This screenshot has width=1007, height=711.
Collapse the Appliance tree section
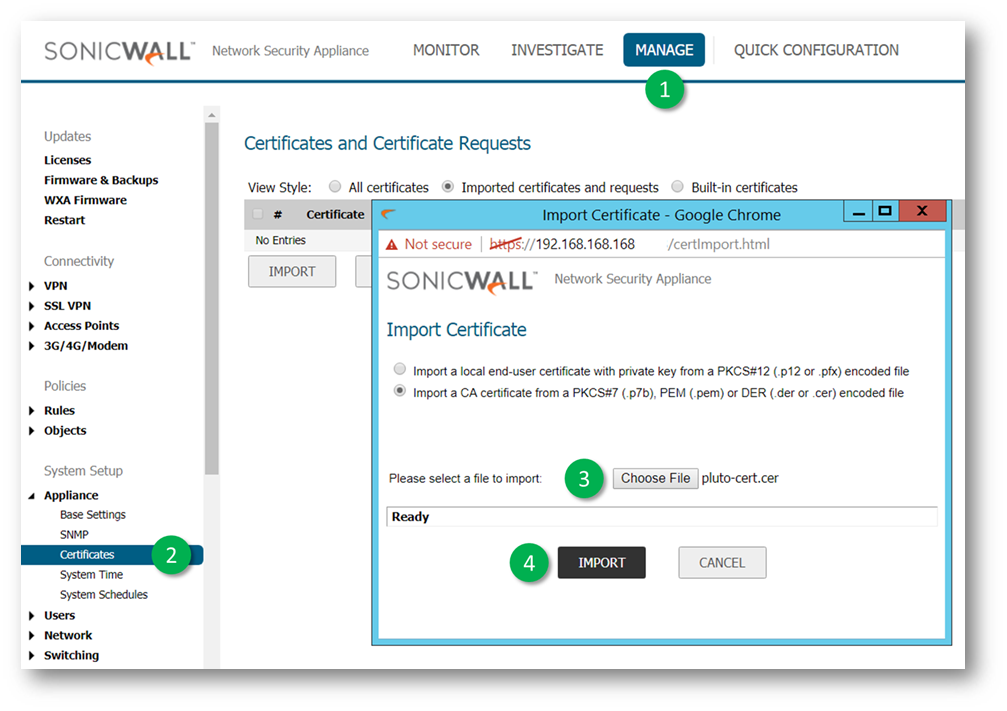pos(34,496)
